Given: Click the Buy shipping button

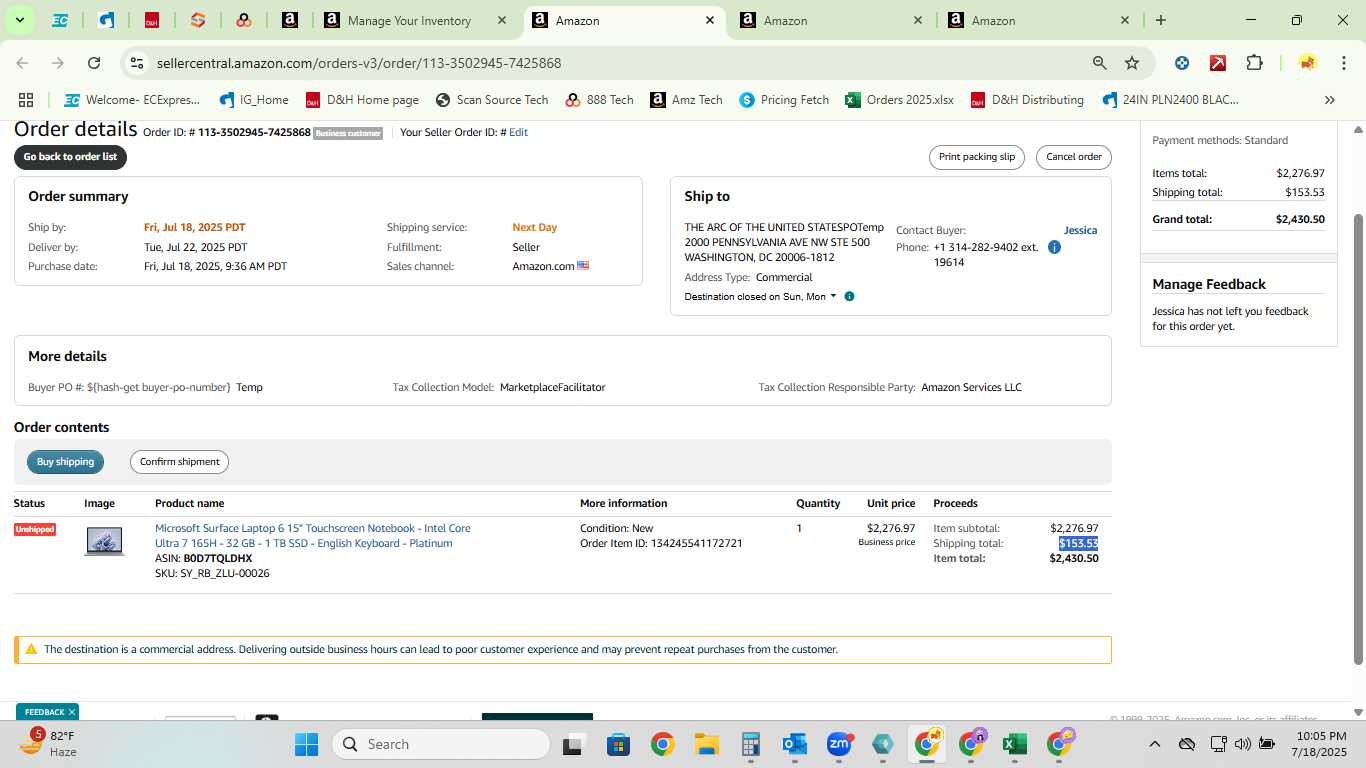Looking at the screenshot, I should [x=65, y=462].
